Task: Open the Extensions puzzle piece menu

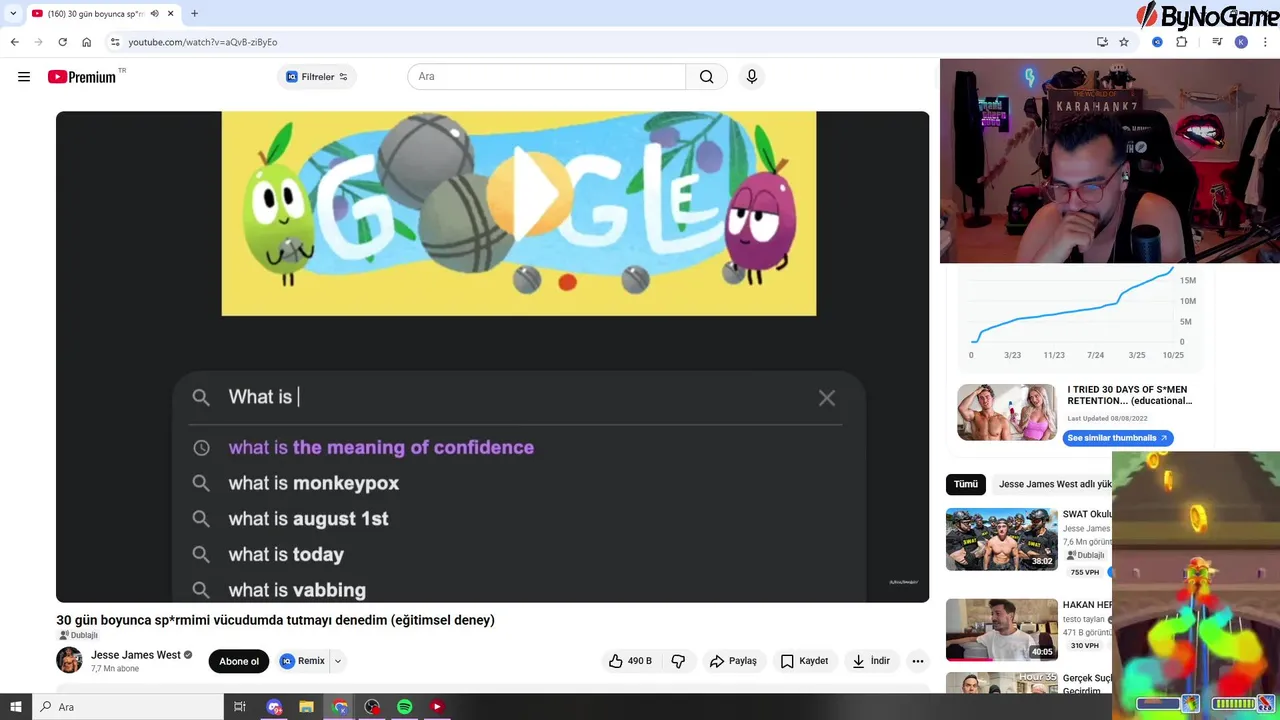Action: click(1181, 42)
